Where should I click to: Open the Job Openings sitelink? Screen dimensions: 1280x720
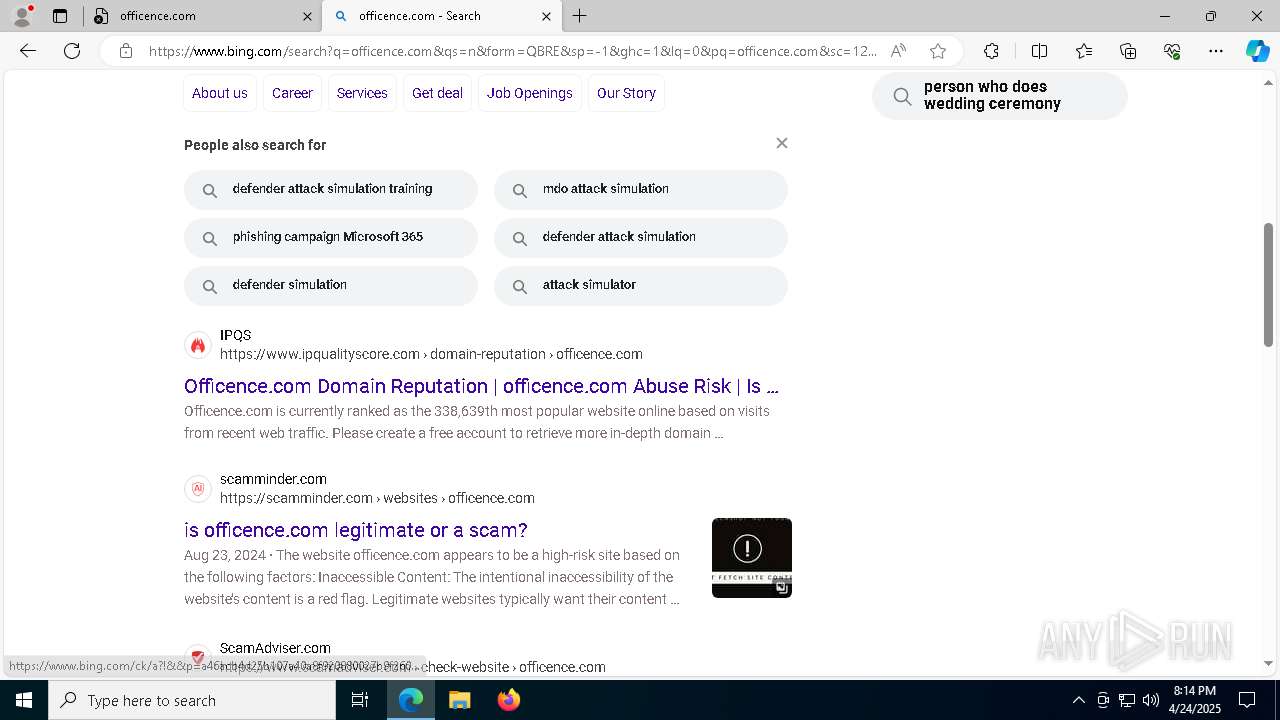(x=530, y=93)
